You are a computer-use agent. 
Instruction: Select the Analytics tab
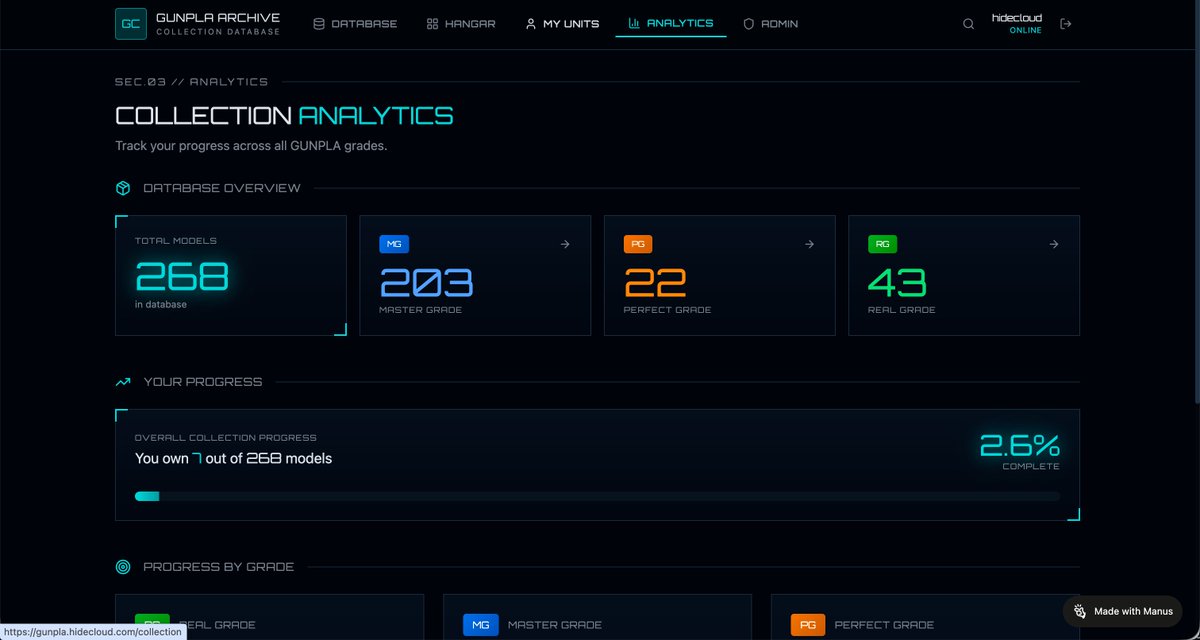click(x=671, y=24)
